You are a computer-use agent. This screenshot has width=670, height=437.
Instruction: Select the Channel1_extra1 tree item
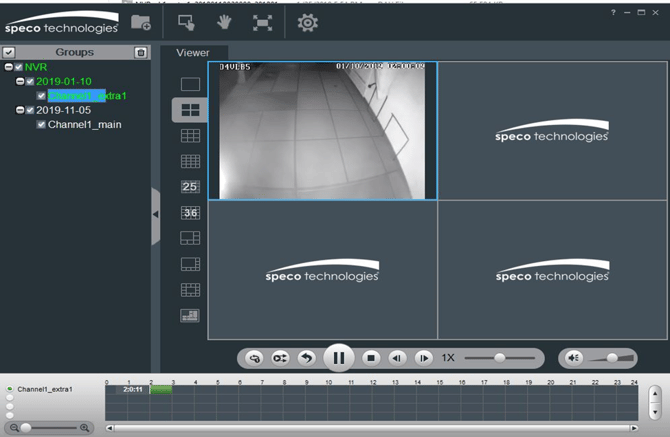(87, 96)
